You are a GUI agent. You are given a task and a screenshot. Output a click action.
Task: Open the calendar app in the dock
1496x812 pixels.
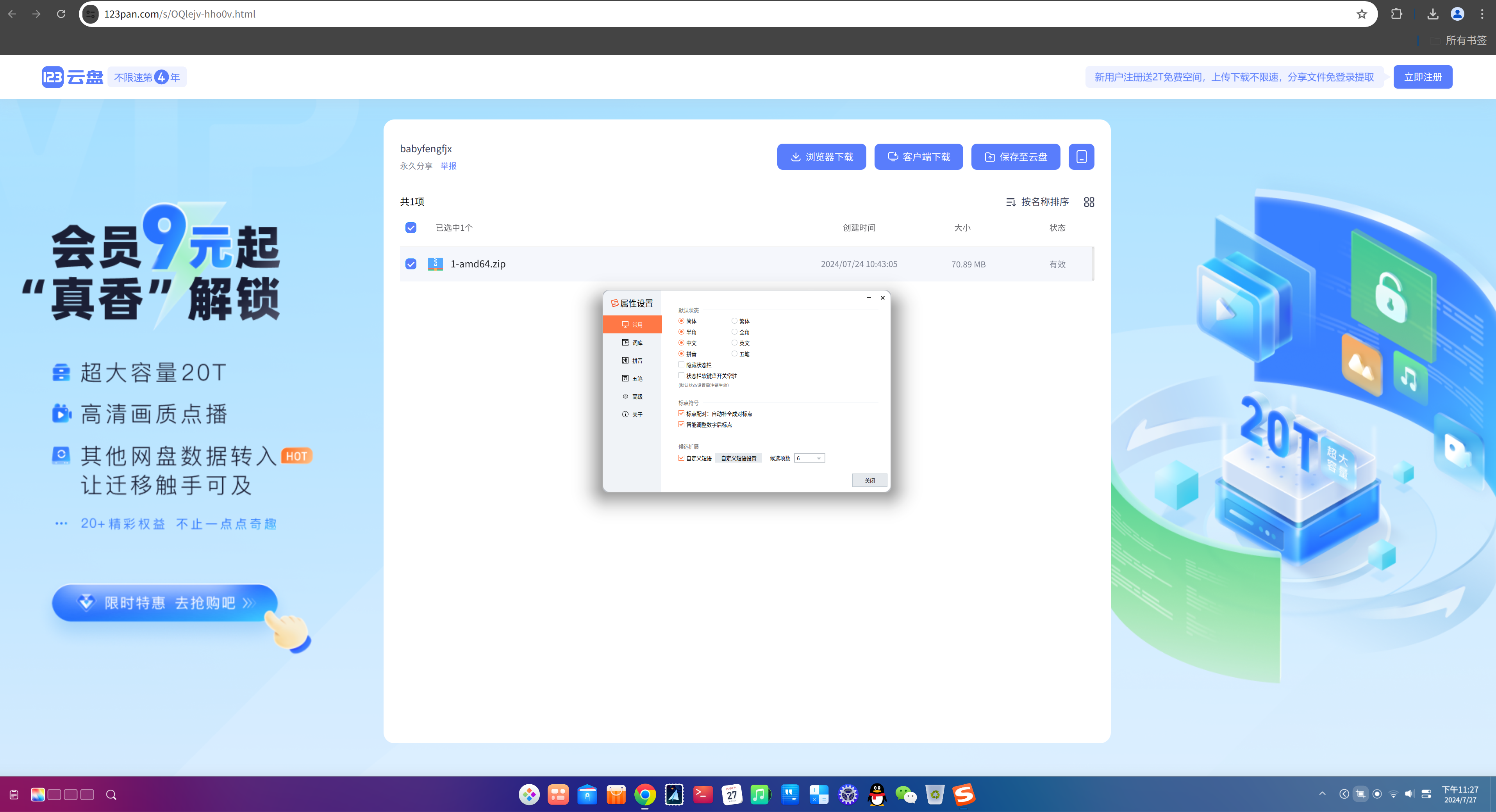[x=732, y=794]
